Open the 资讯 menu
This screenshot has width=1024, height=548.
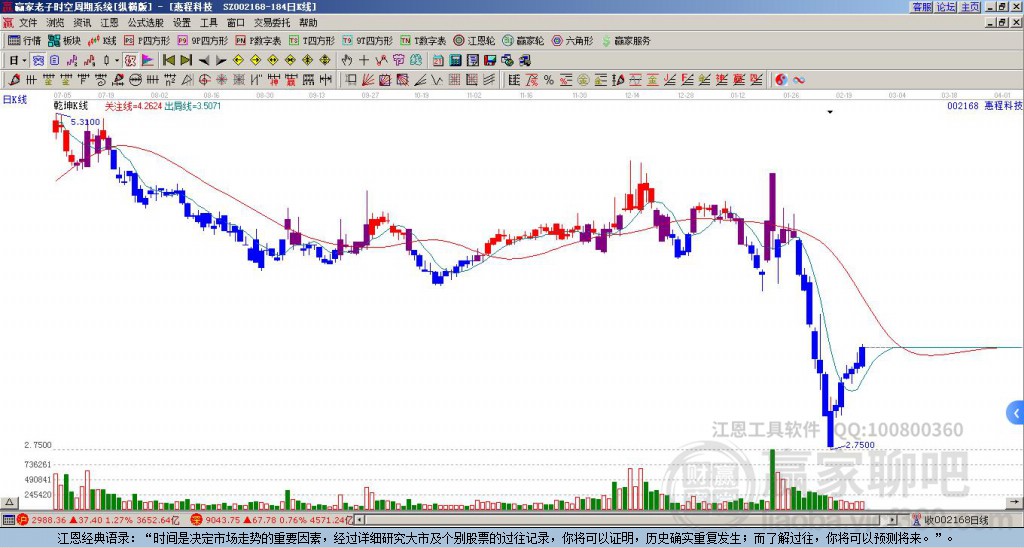pyautogui.click(x=82, y=23)
